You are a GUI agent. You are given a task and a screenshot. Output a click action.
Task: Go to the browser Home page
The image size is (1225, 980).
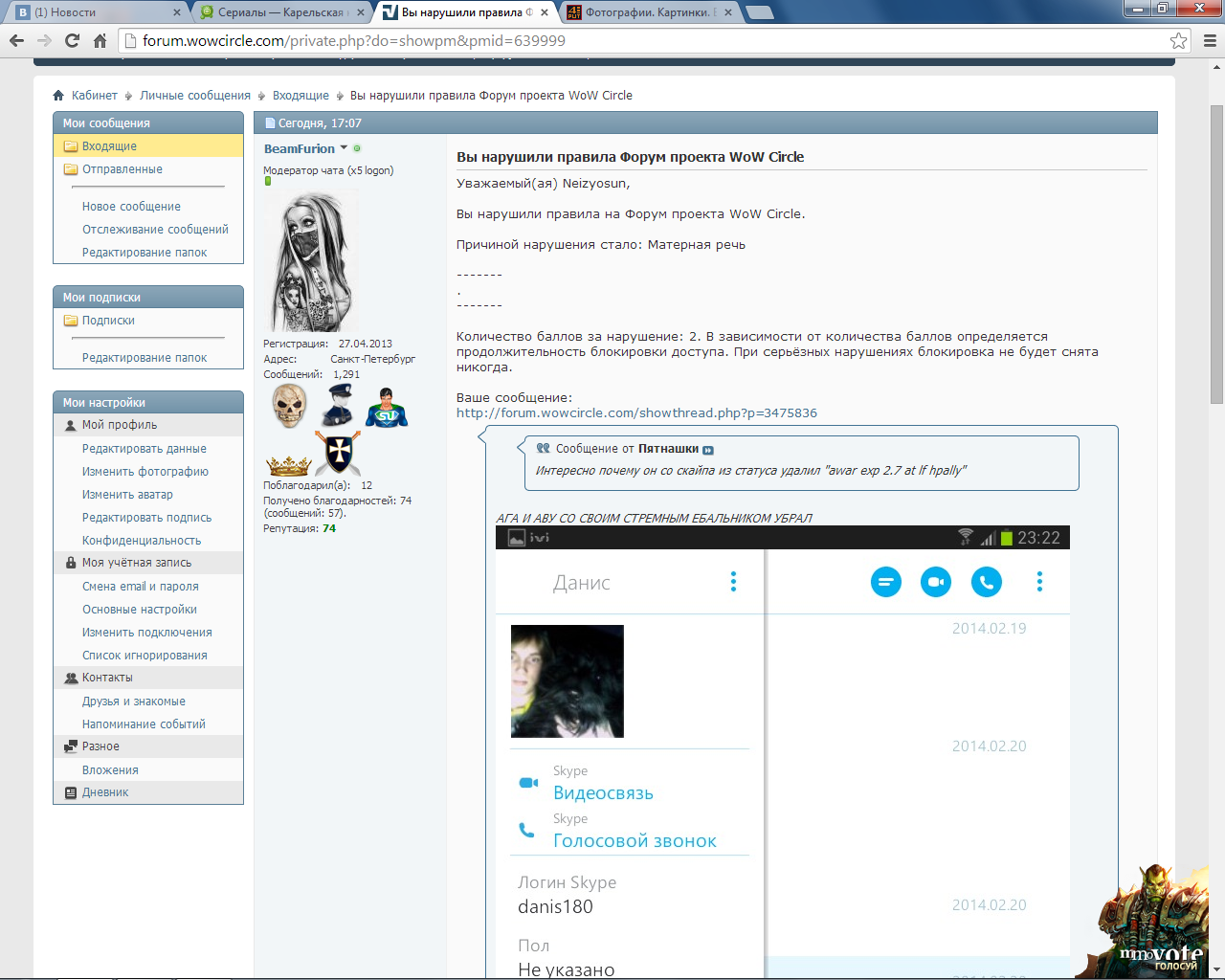click(100, 40)
